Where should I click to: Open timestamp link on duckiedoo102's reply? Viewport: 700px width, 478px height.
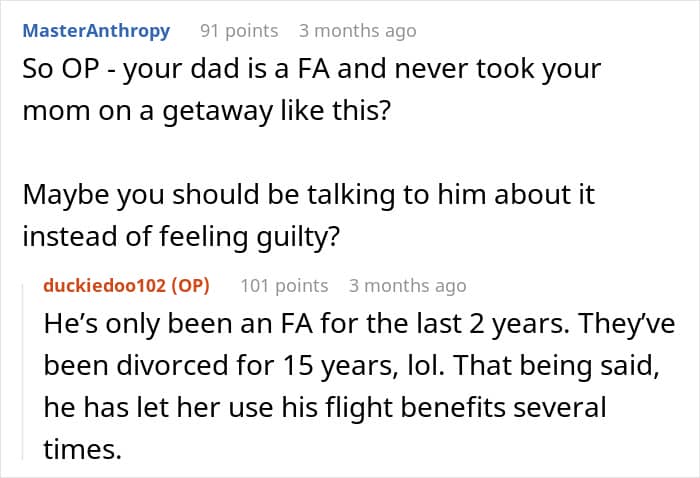(x=408, y=286)
